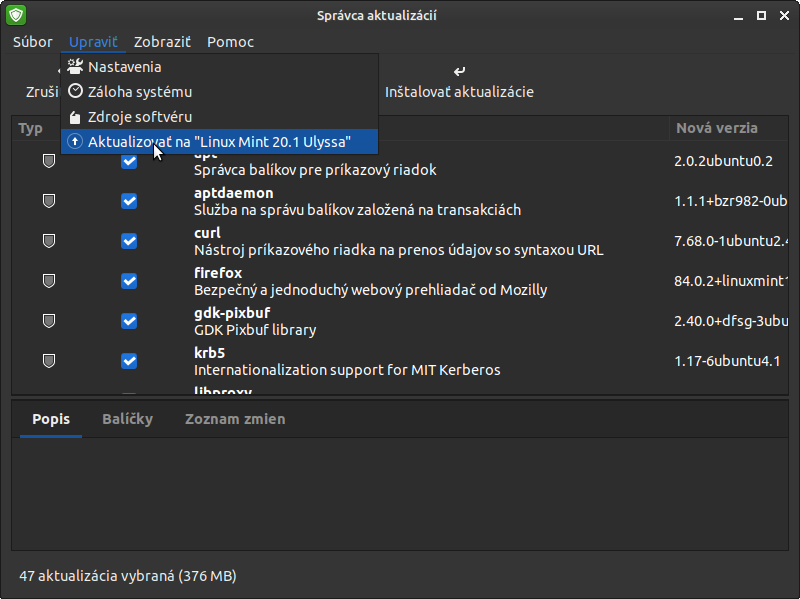
Task: Click the shield type icon for krb5
Action: (x=48, y=361)
